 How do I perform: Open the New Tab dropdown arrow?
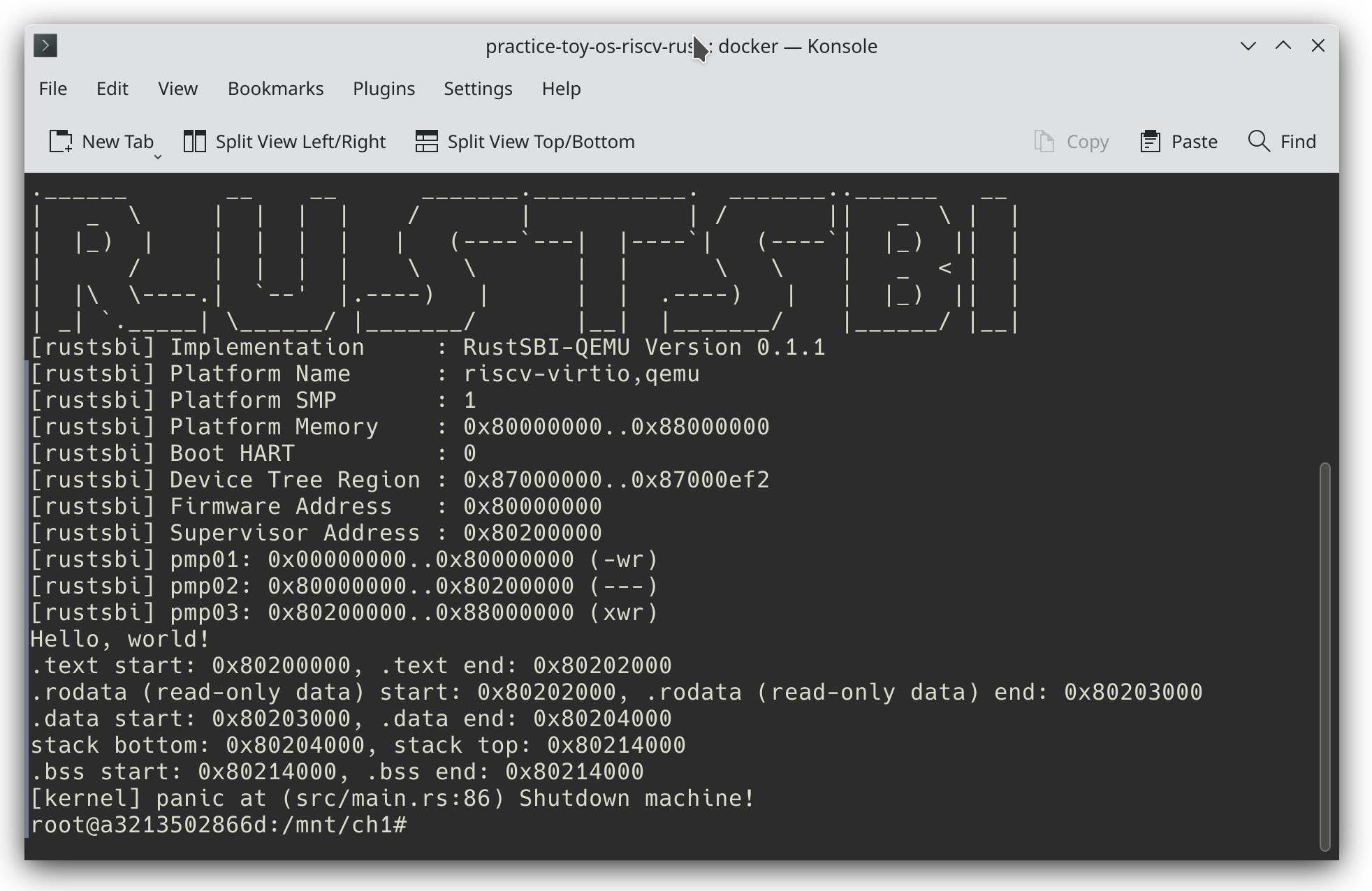(x=158, y=157)
